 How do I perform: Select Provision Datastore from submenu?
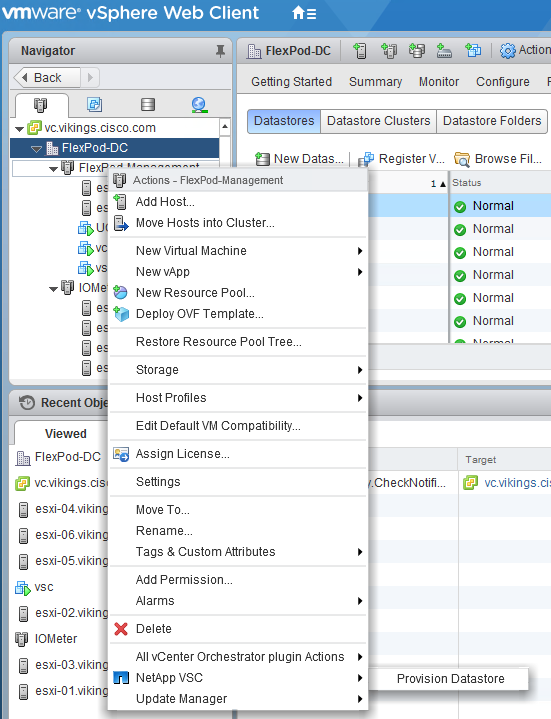pos(451,679)
